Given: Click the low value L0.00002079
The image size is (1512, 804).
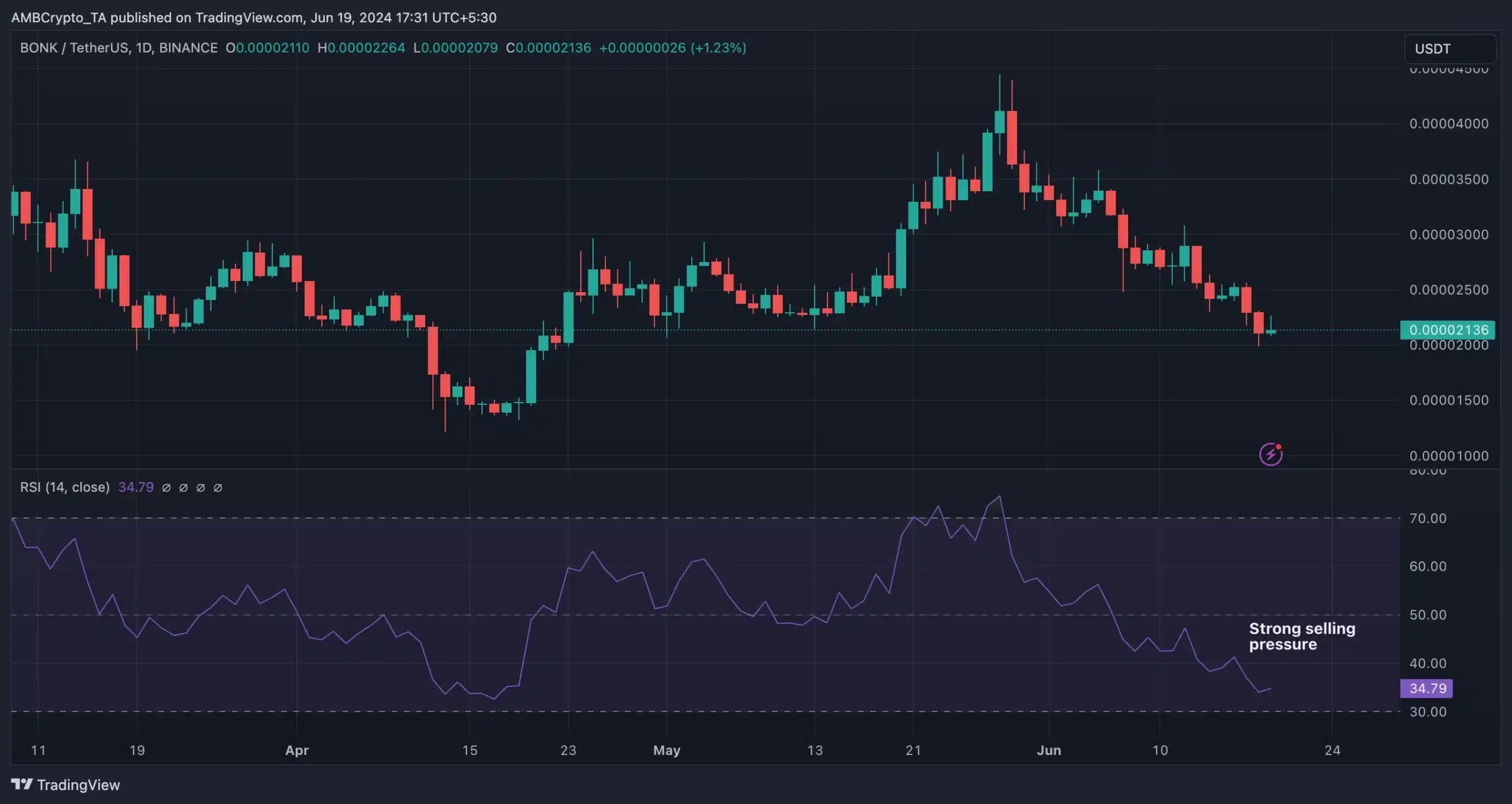Looking at the screenshot, I should point(455,48).
